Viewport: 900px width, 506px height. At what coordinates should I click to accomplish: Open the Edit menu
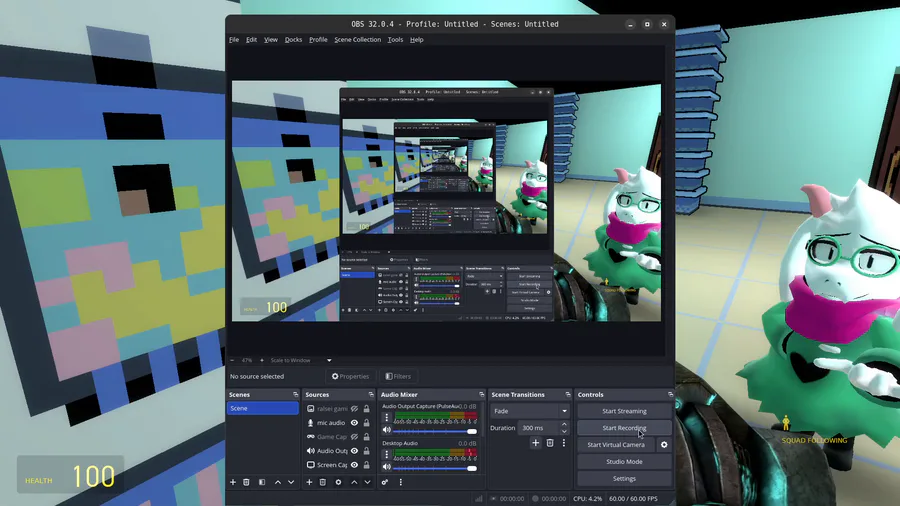251,40
